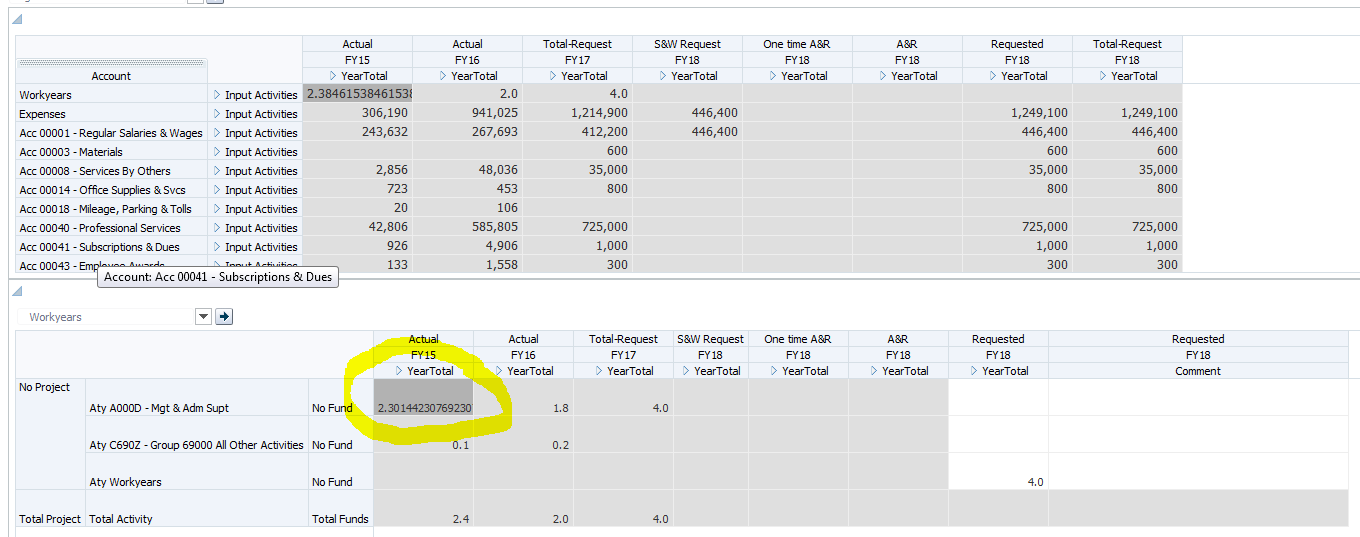This screenshot has height=537, width=1360.
Task: Open the Workyears dropdown arrow
Action: (x=204, y=317)
